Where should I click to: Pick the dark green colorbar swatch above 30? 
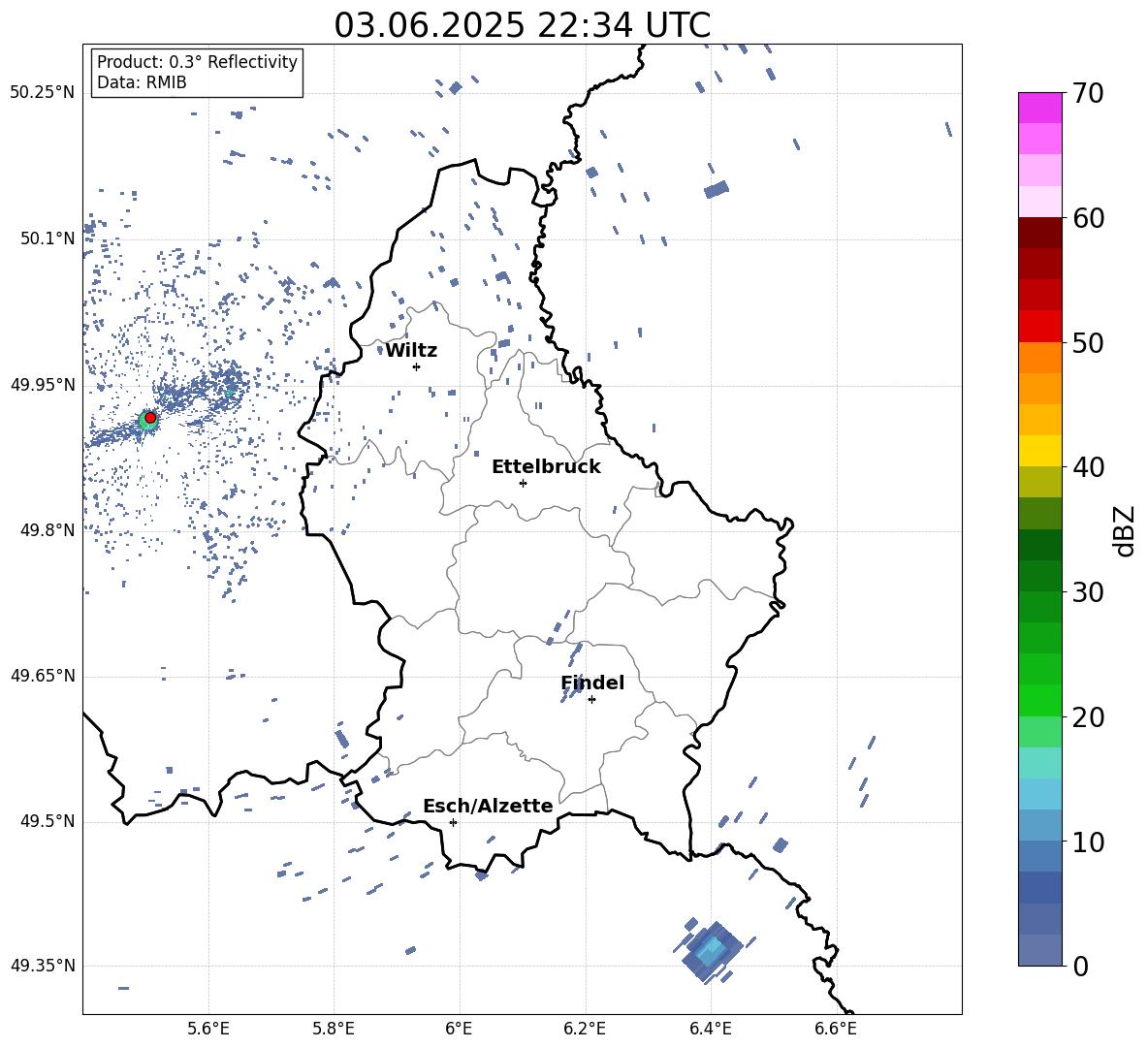(x=1039, y=576)
